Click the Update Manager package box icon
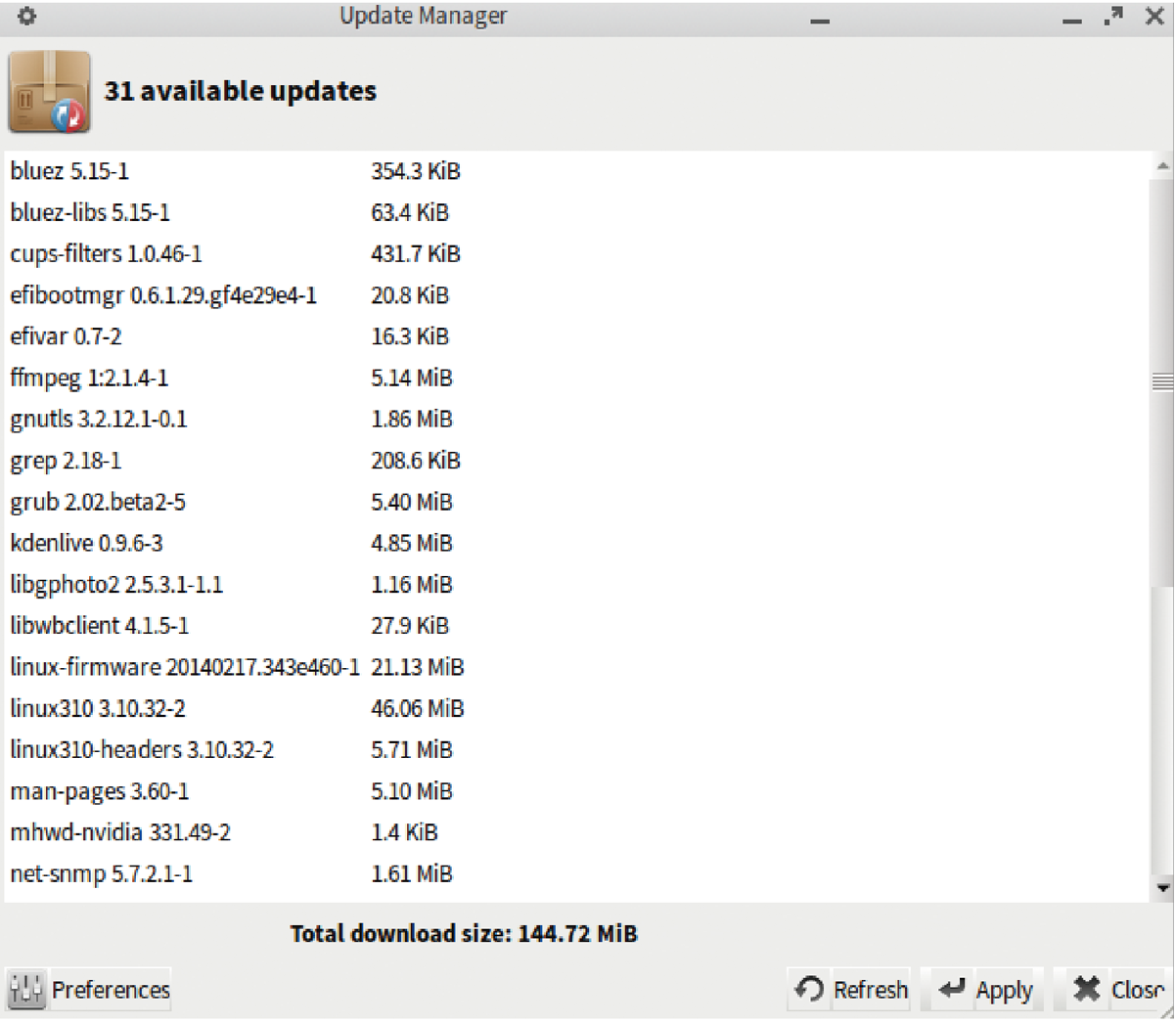The width and height of the screenshot is (1176, 1024). [x=50, y=92]
